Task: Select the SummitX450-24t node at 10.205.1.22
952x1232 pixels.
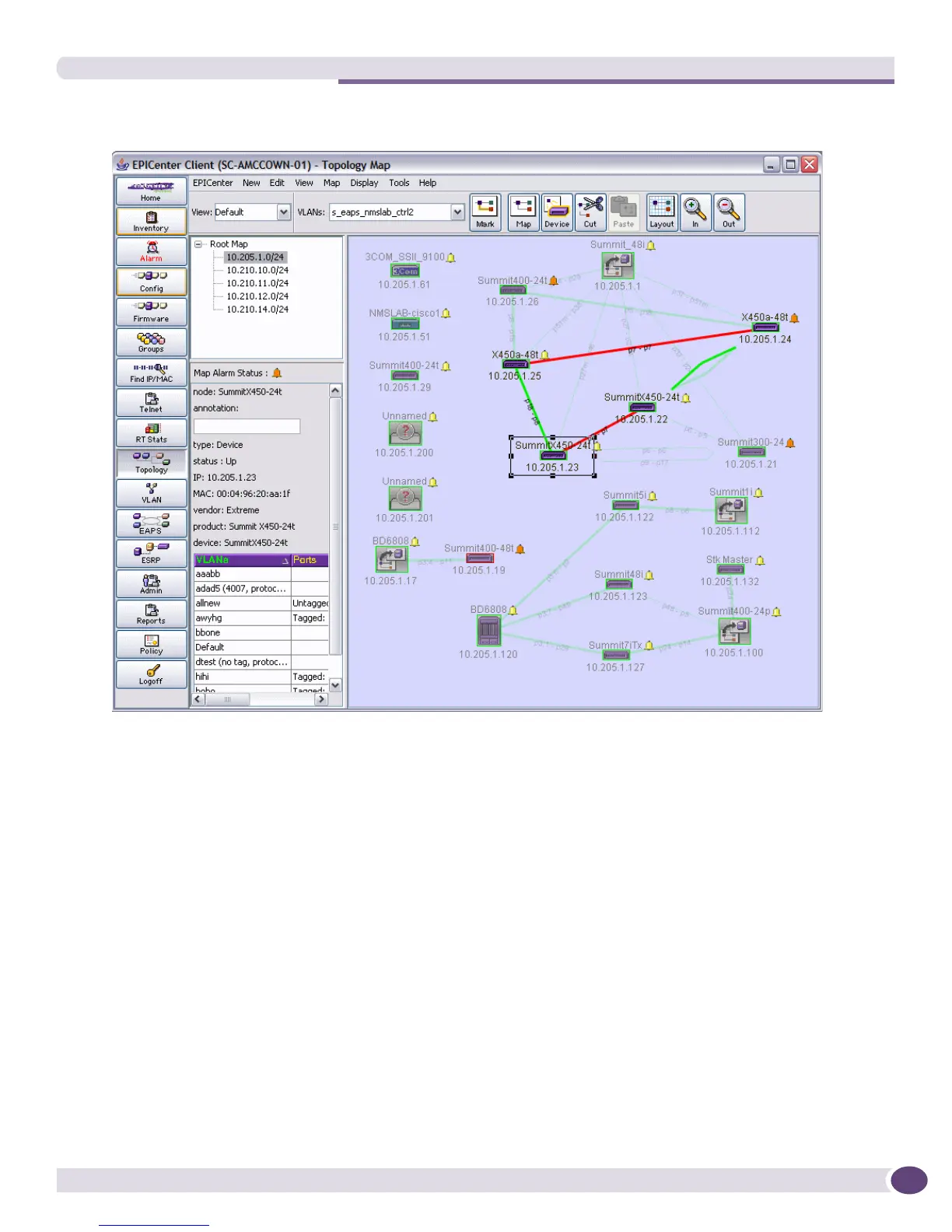Action: [x=642, y=407]
